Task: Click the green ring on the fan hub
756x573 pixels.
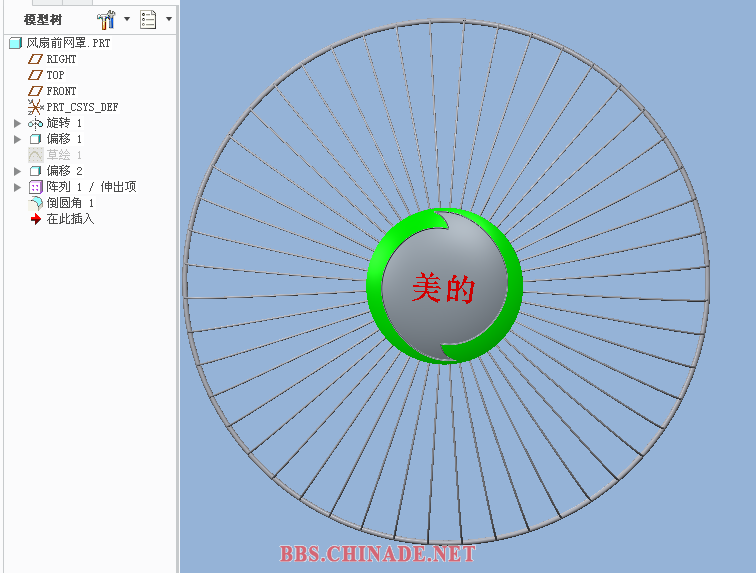Action: (x=374, y=286)
